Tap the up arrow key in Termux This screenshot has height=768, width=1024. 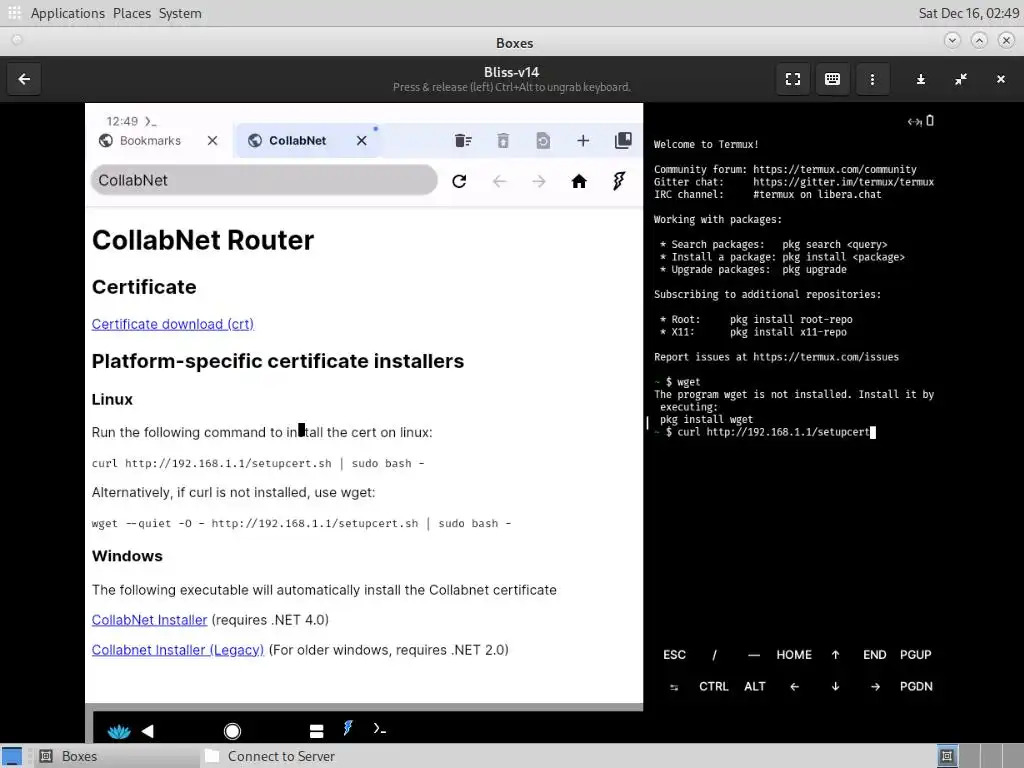point(835,655)
